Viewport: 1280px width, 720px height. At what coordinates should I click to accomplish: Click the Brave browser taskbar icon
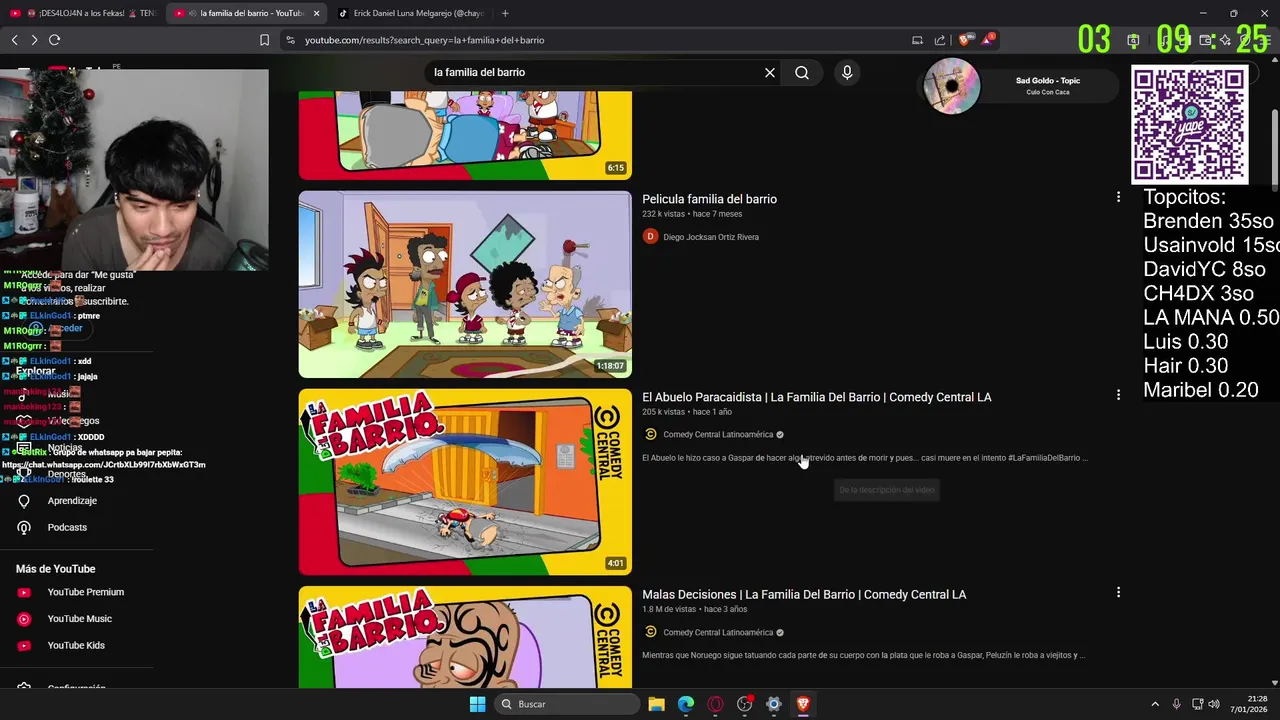pos(803,704)
